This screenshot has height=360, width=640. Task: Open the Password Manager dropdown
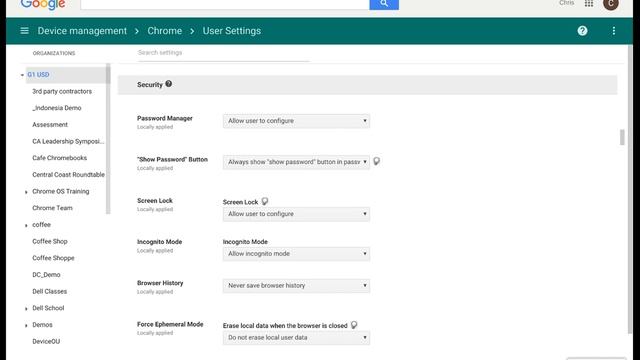(296, 121)
